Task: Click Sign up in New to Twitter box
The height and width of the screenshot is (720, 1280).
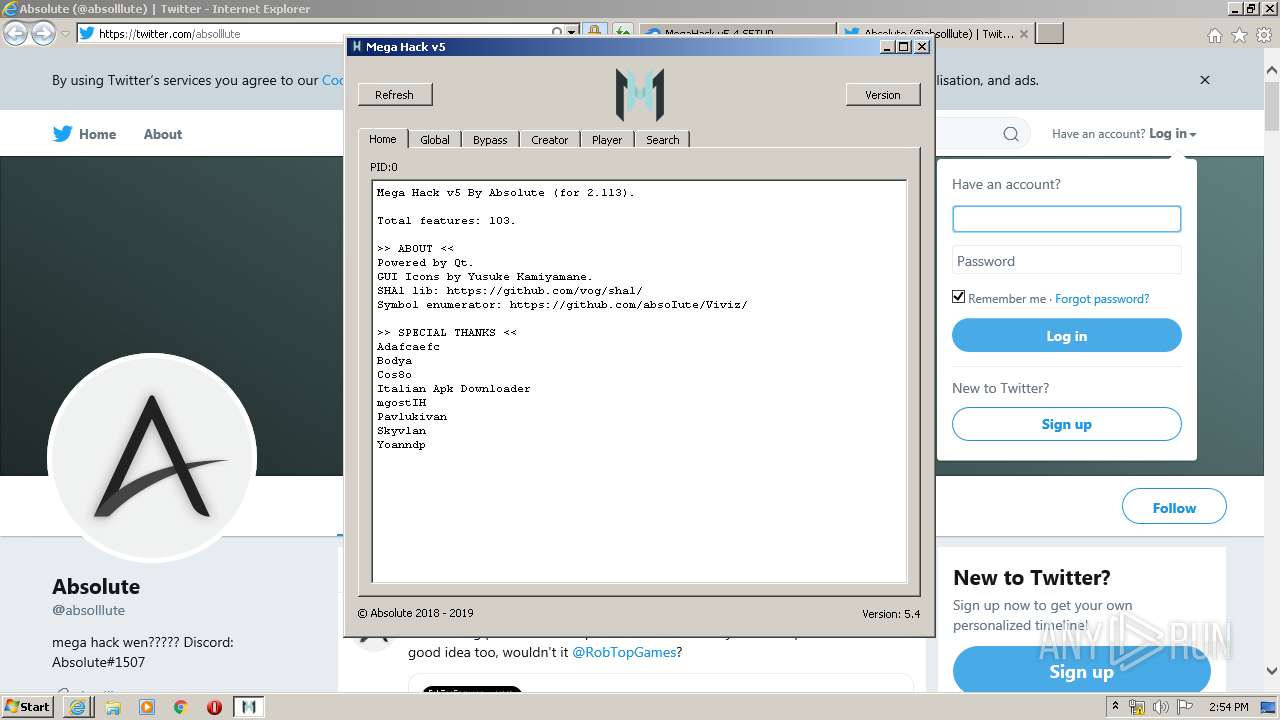Action: point(1081,671)
